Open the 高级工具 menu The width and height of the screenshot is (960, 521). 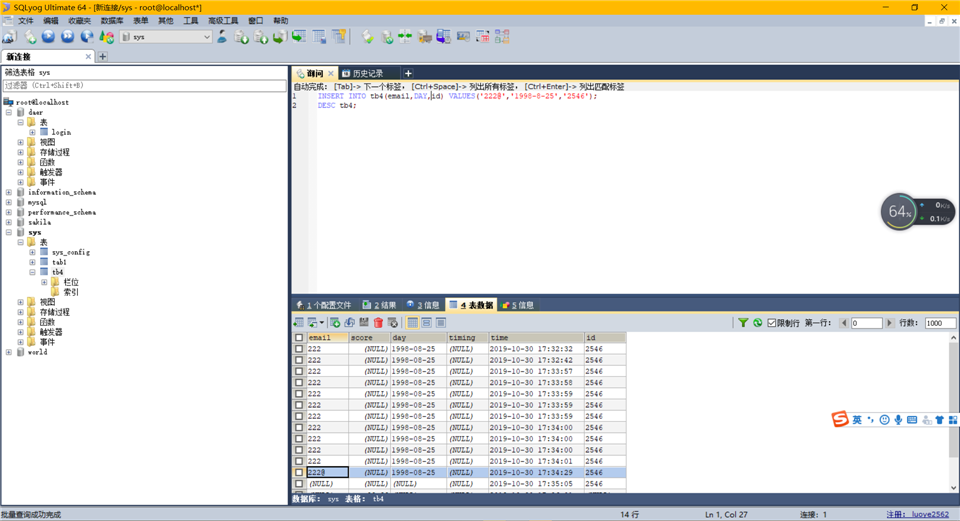[223, 21]
